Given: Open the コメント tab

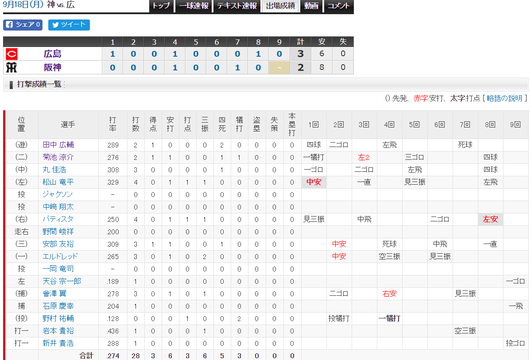Looking at the screenshot, I should click(x=339, y=6).
